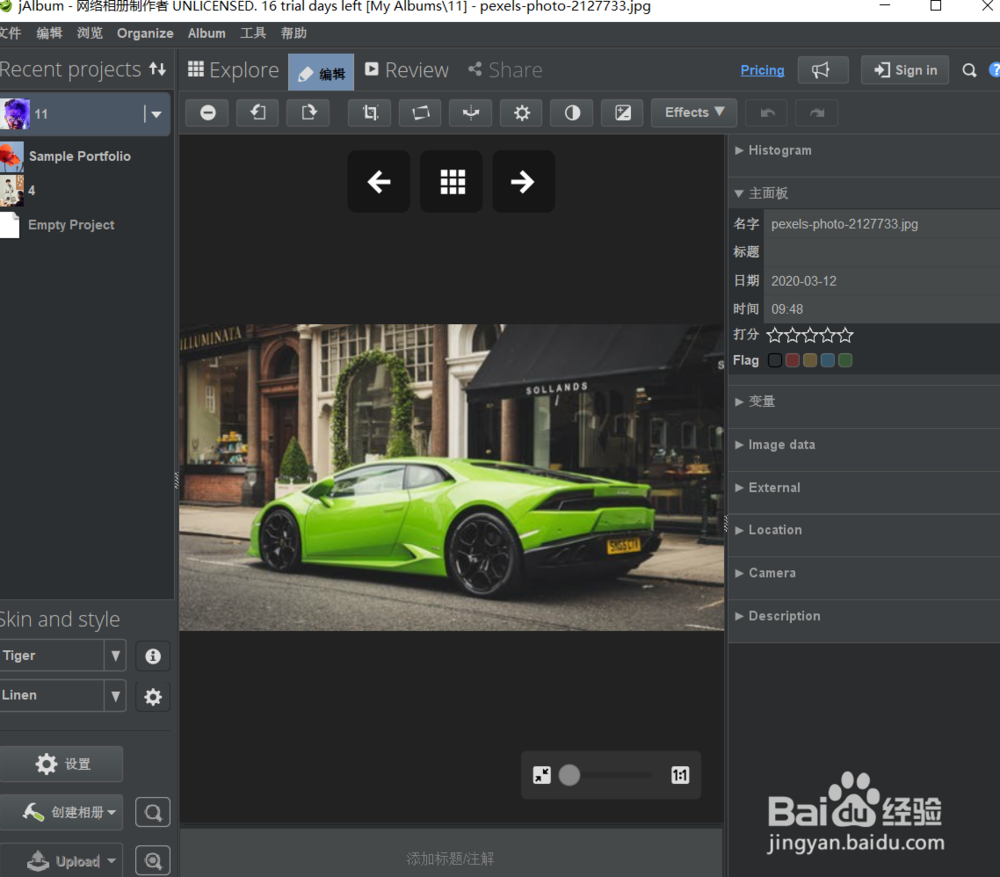Click the 标题 title input field
Viewport: 1000px width, 877px height.
(x=882, y=253)
